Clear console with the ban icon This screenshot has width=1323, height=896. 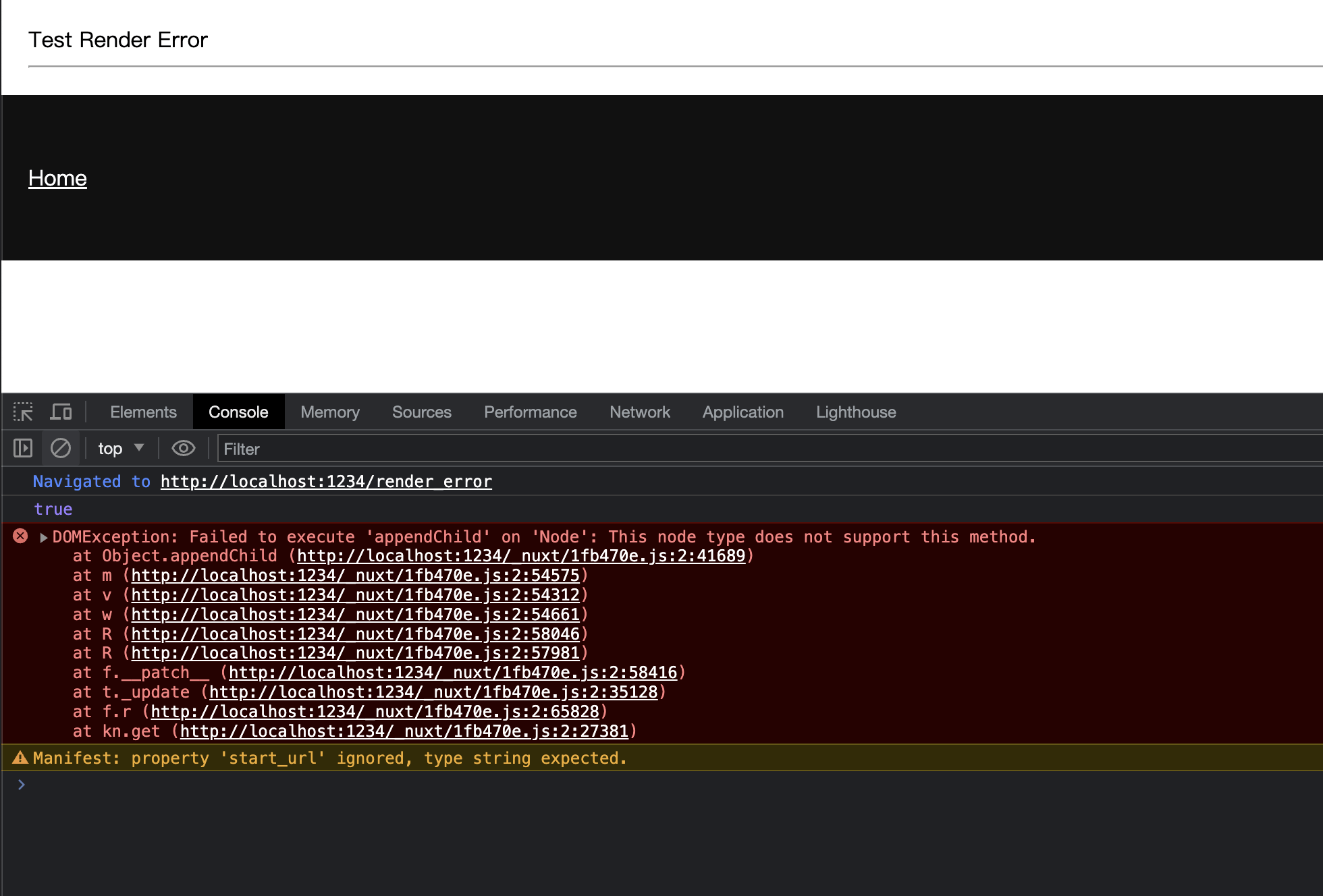[61, 448]
